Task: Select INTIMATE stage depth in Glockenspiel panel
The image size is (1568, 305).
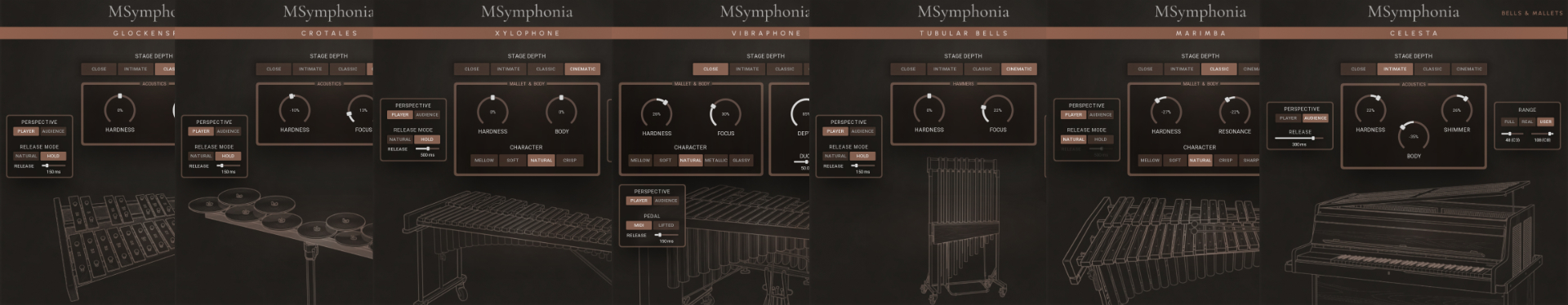Action: pyautogui.click(x=136, y=69)
